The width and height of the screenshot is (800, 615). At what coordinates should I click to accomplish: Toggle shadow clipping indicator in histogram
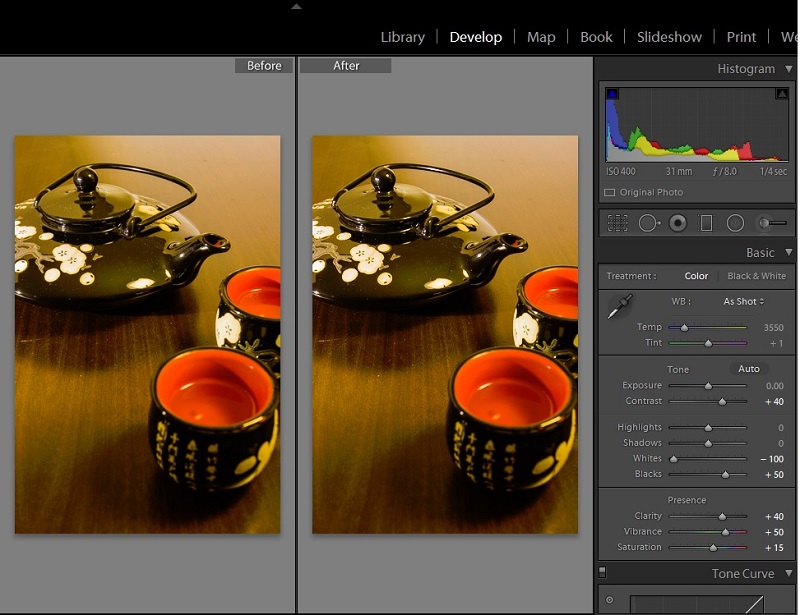pos(613,94)
